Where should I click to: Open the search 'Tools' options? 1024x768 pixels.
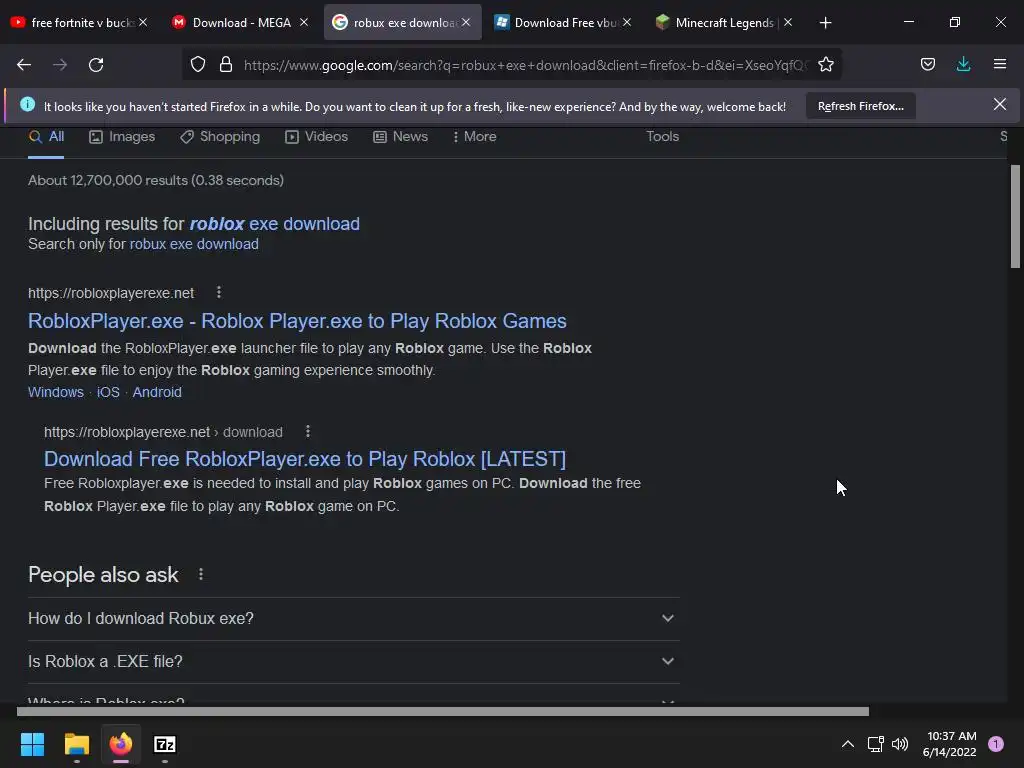(662, 136)
